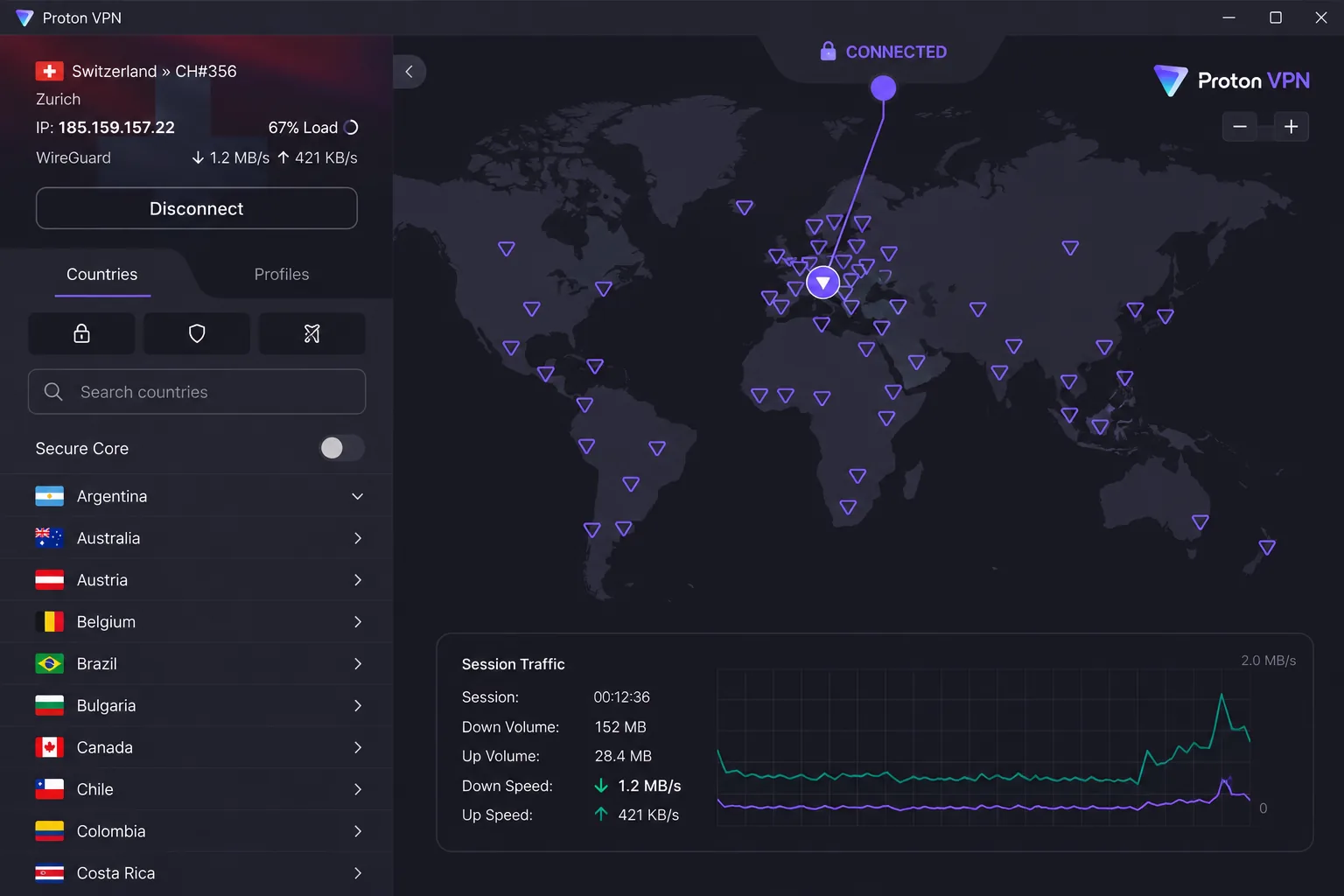Click the connected Switzerland server marker on map
This screenshot has width=1344, height=896.
tap(822, 283)
